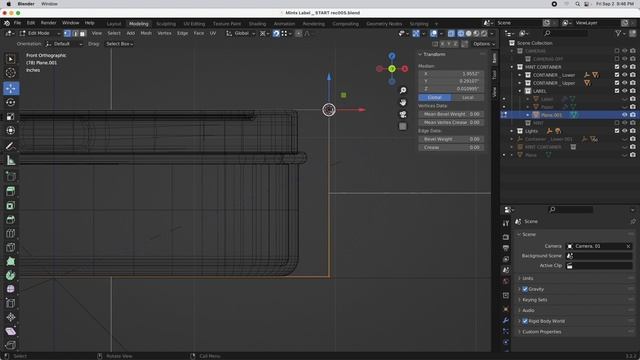The height and width of the screenshot is (360, 640).
Task: Choose the Measure tool
Action: 11,160
